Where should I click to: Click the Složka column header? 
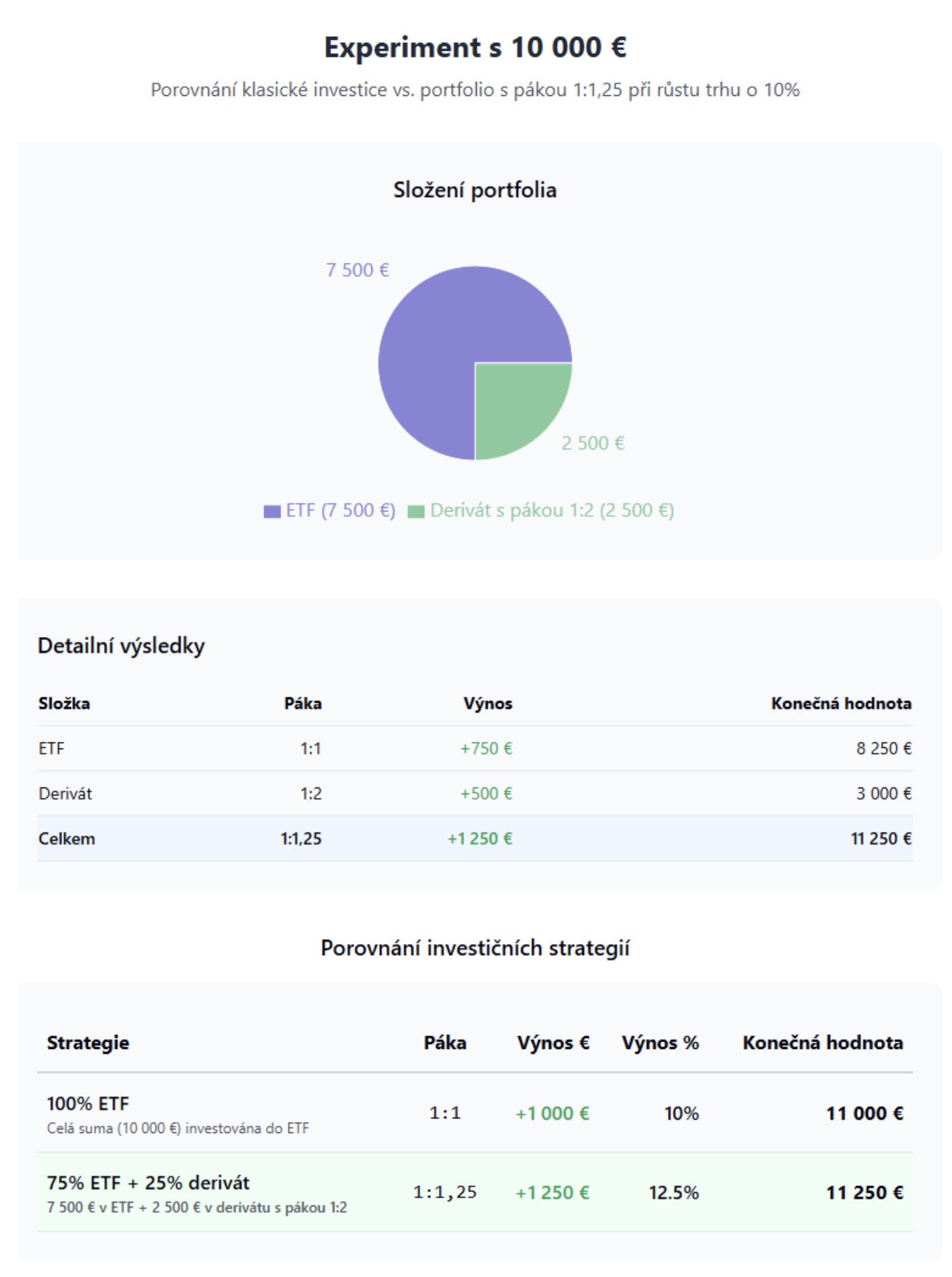(x=64, y=703)
